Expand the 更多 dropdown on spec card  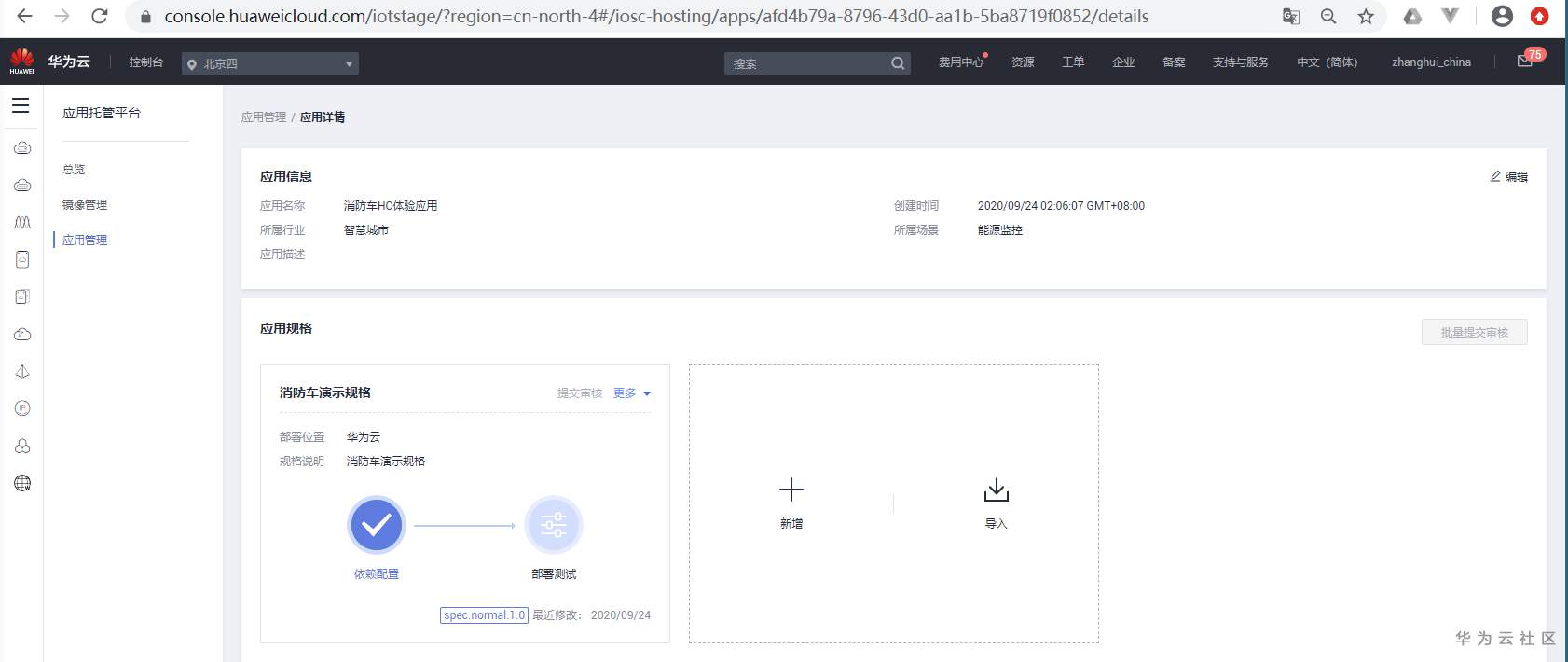point(631,393)
